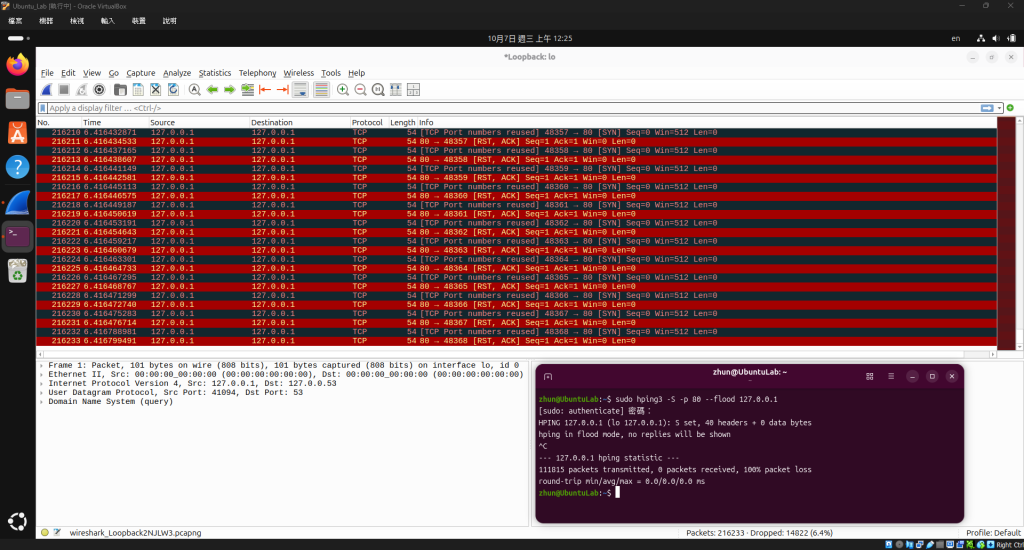Click the packet list horizontal scrollbar
Image resolution: width=1024 pixels, height=550 pixels.
click(x=517, y=355)
